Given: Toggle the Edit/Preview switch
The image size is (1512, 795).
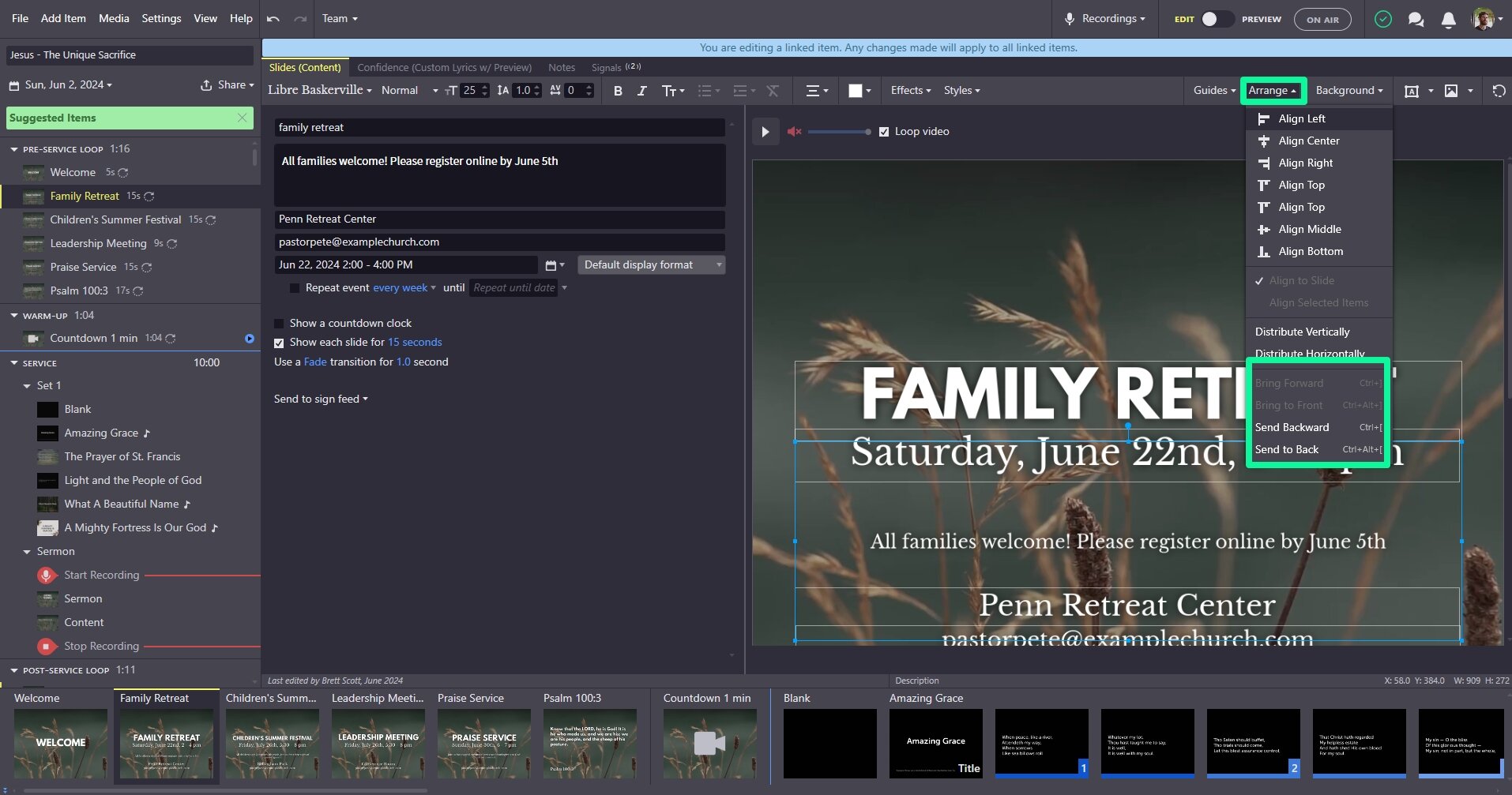Looking at the screenshot, I should [x=1217, y=19].
